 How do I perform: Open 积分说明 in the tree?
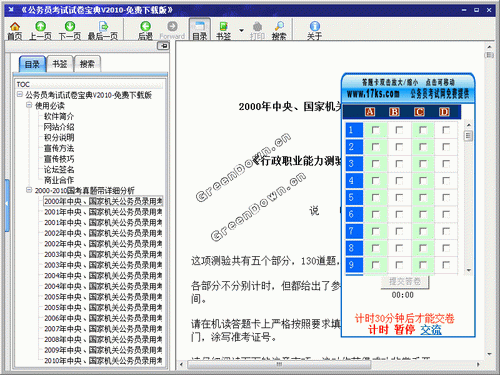[x=59, y=138]
